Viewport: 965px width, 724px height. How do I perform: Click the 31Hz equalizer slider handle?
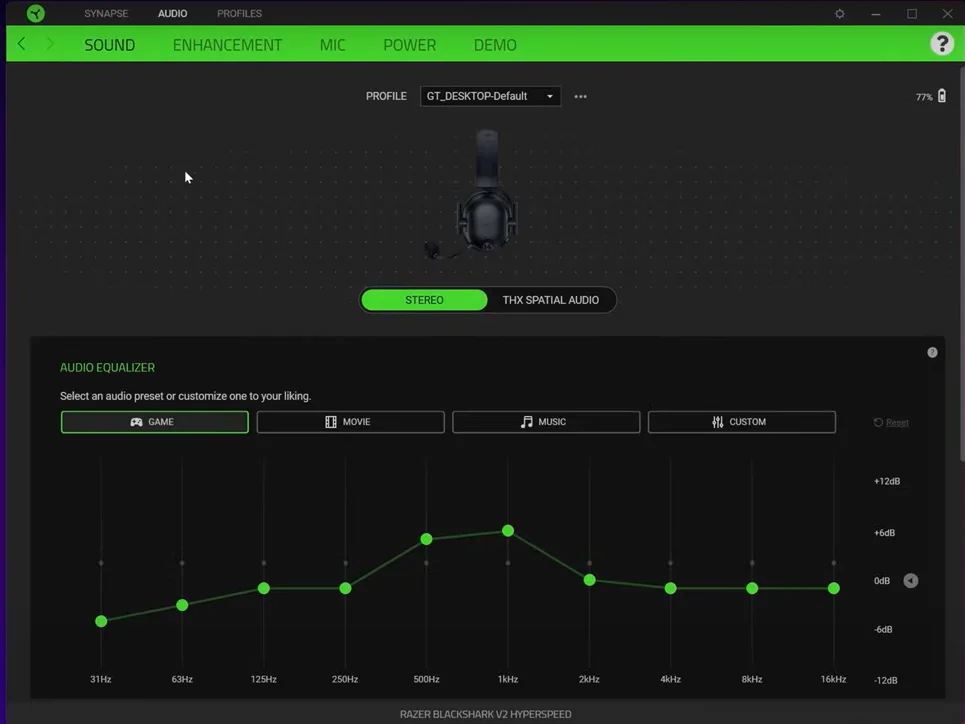pyautogui.click(x=101, y=621)
